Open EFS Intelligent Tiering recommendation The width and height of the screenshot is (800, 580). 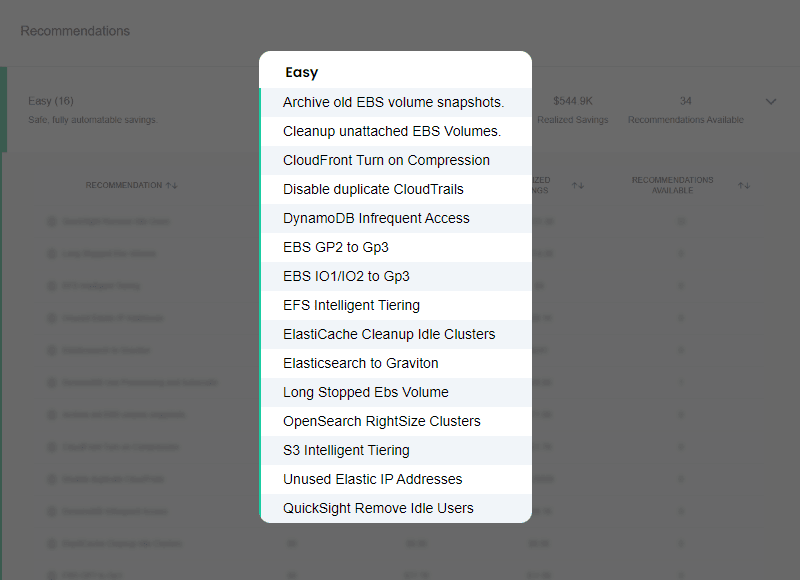351,305
